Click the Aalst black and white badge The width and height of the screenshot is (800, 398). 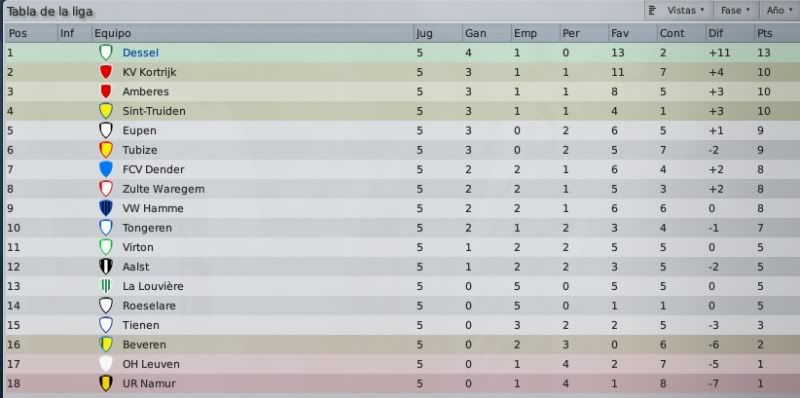(106, 266)
